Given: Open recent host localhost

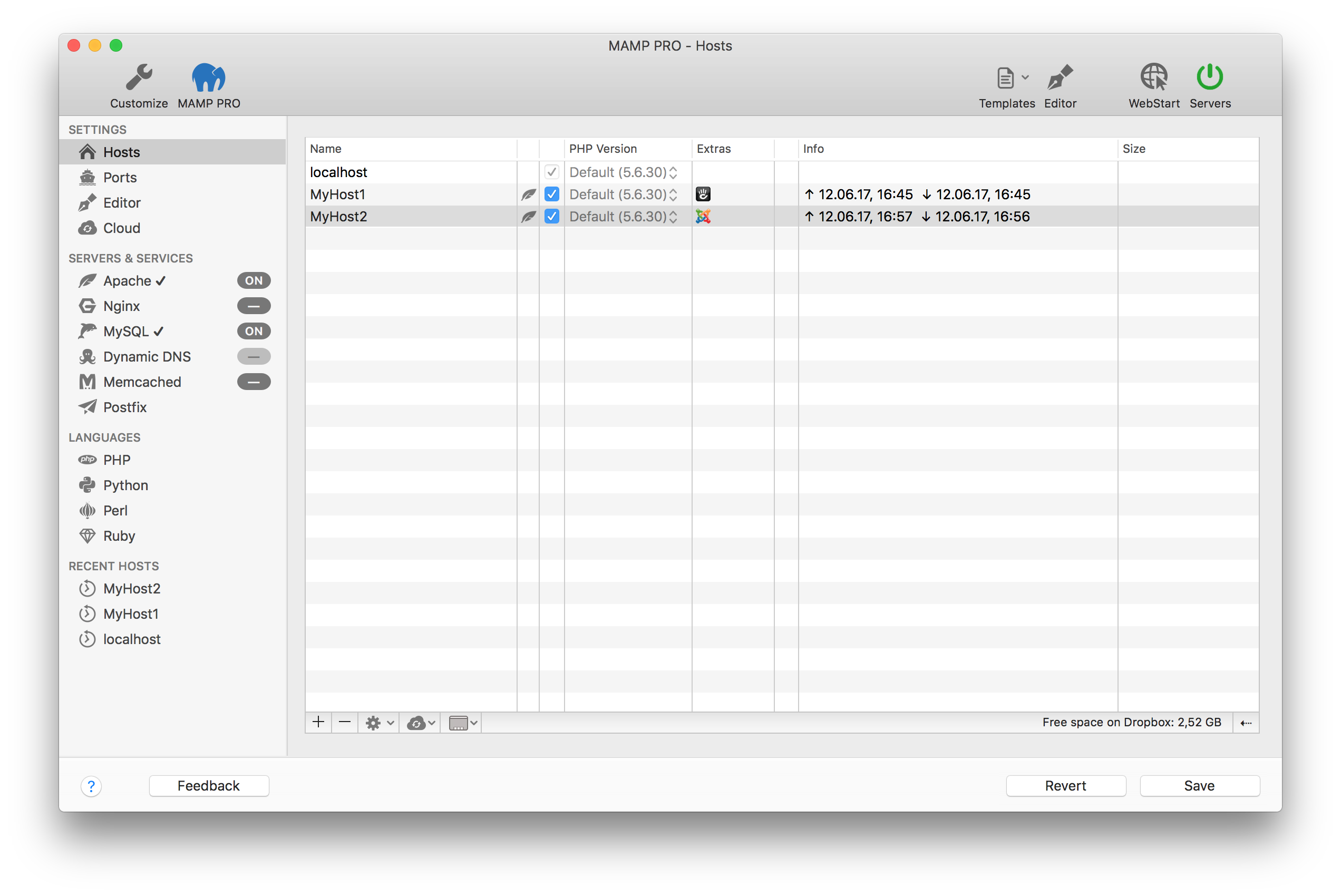Looking at the screenshot, I should 172,639.
